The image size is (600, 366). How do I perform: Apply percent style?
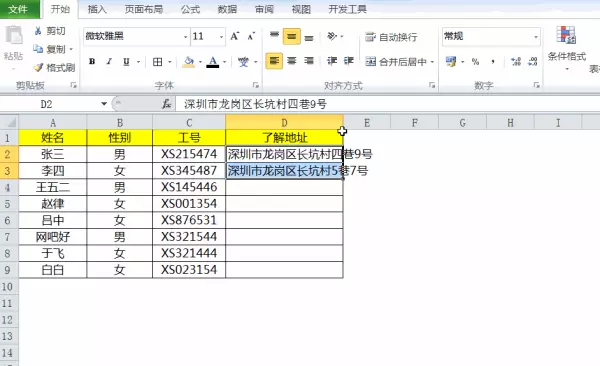click(x=475, y=62)
